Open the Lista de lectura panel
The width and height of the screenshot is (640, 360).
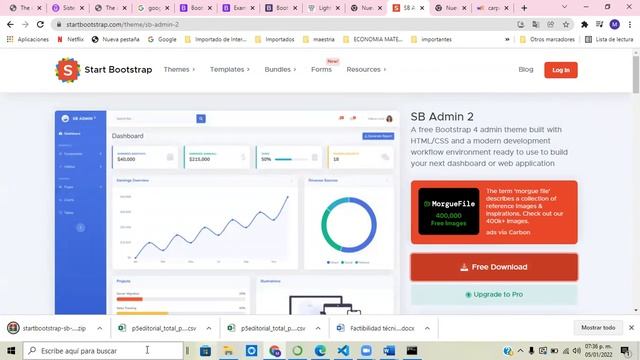coord(609,40)
